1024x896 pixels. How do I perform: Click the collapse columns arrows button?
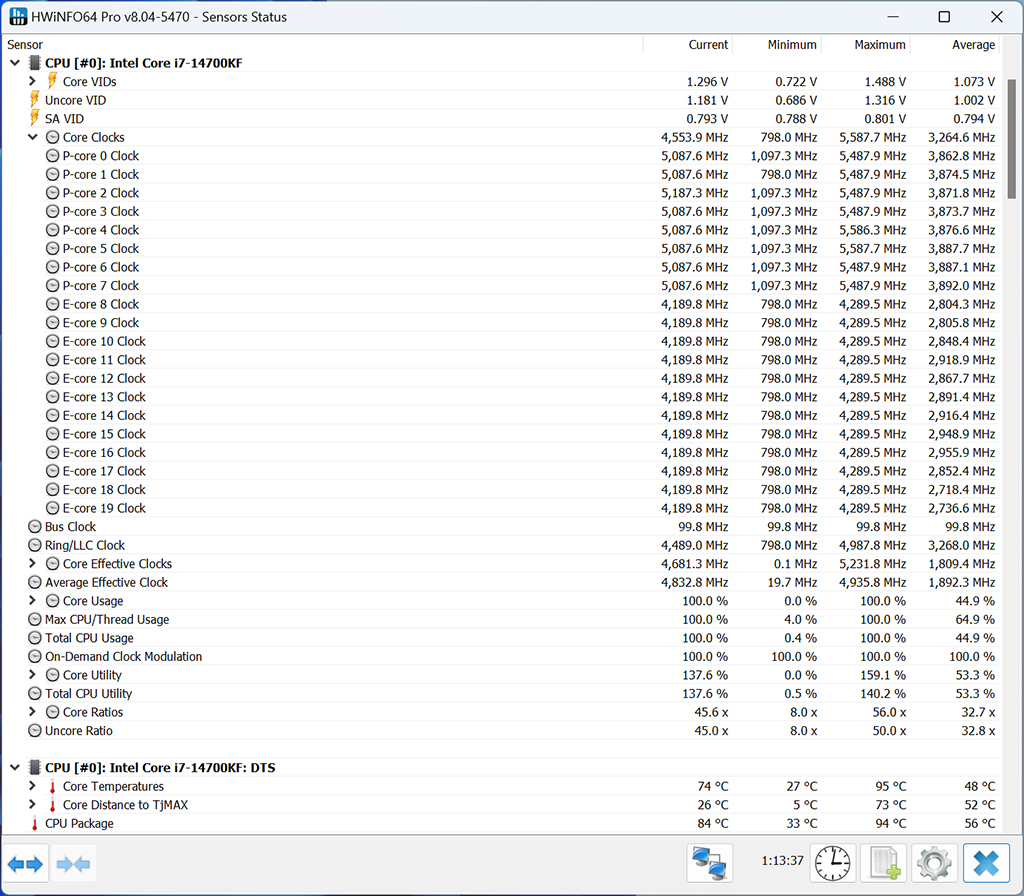[x=73, y=864]
